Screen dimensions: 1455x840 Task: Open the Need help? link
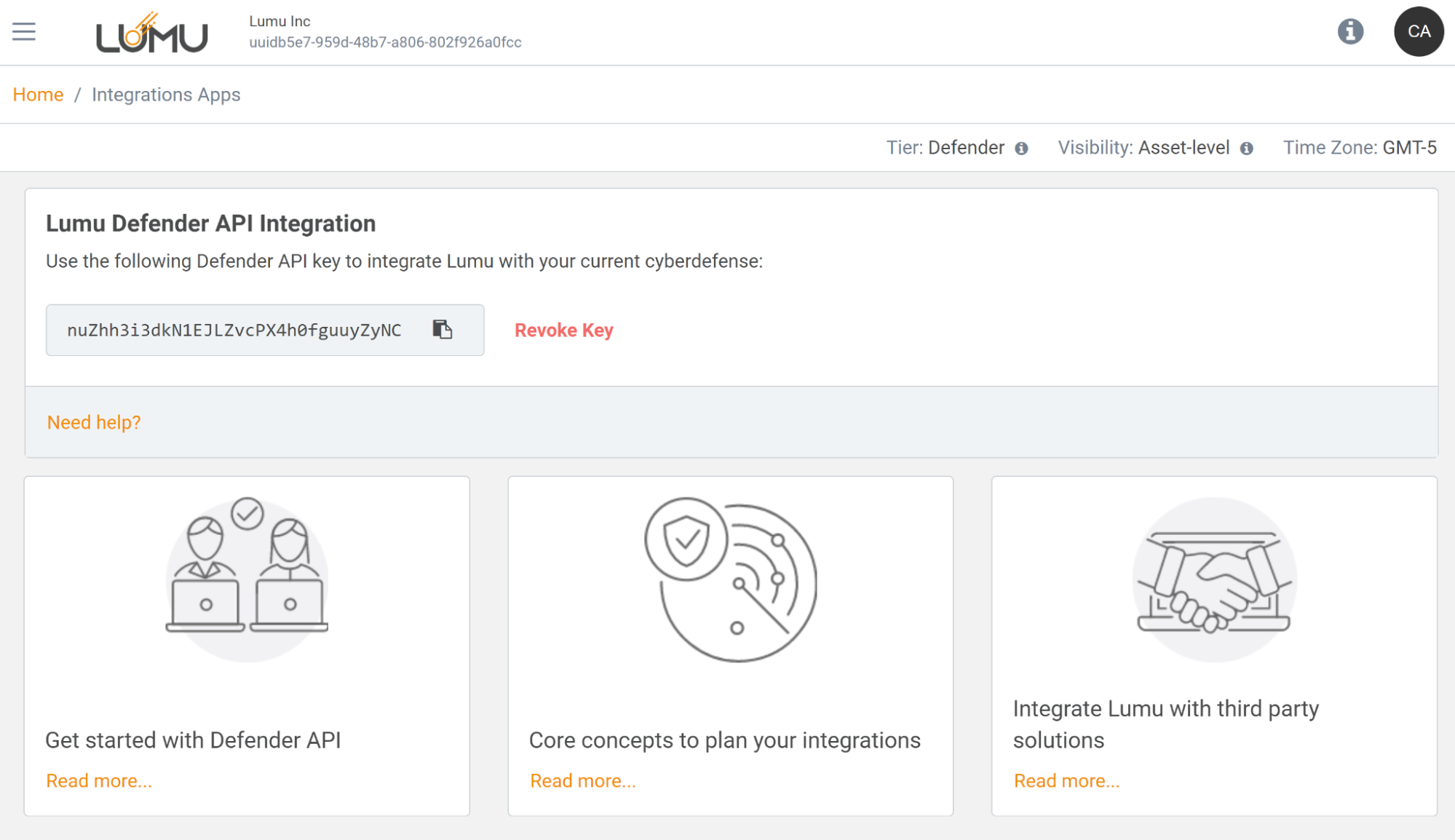[94, 422]
